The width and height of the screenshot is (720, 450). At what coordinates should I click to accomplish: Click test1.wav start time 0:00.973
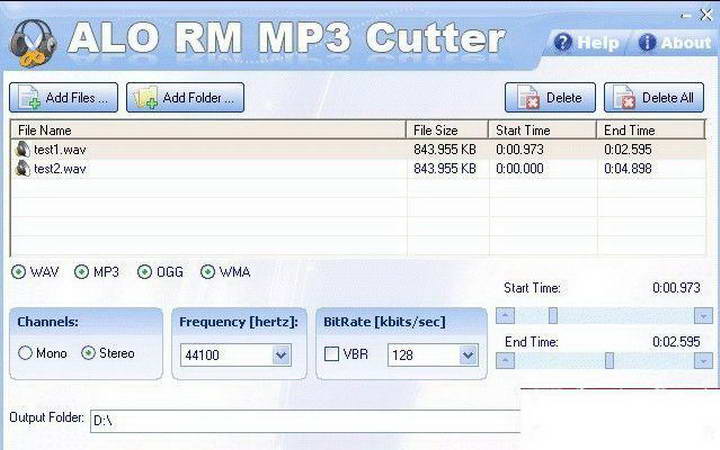coord(519,149)
